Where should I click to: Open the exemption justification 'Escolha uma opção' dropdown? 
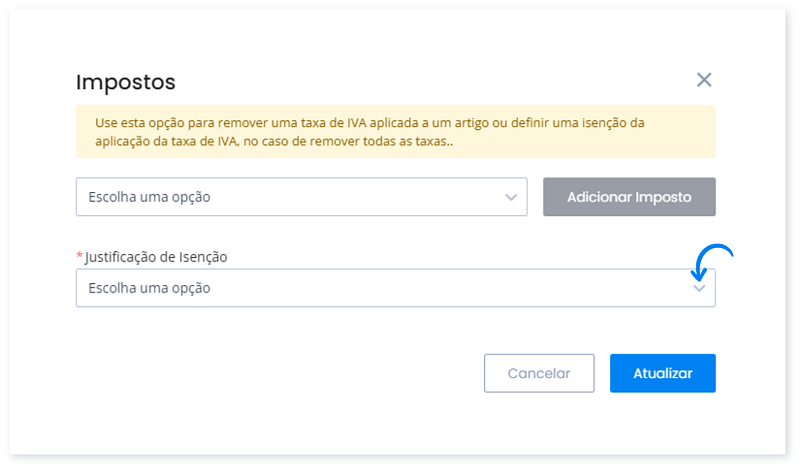point(395,288)
